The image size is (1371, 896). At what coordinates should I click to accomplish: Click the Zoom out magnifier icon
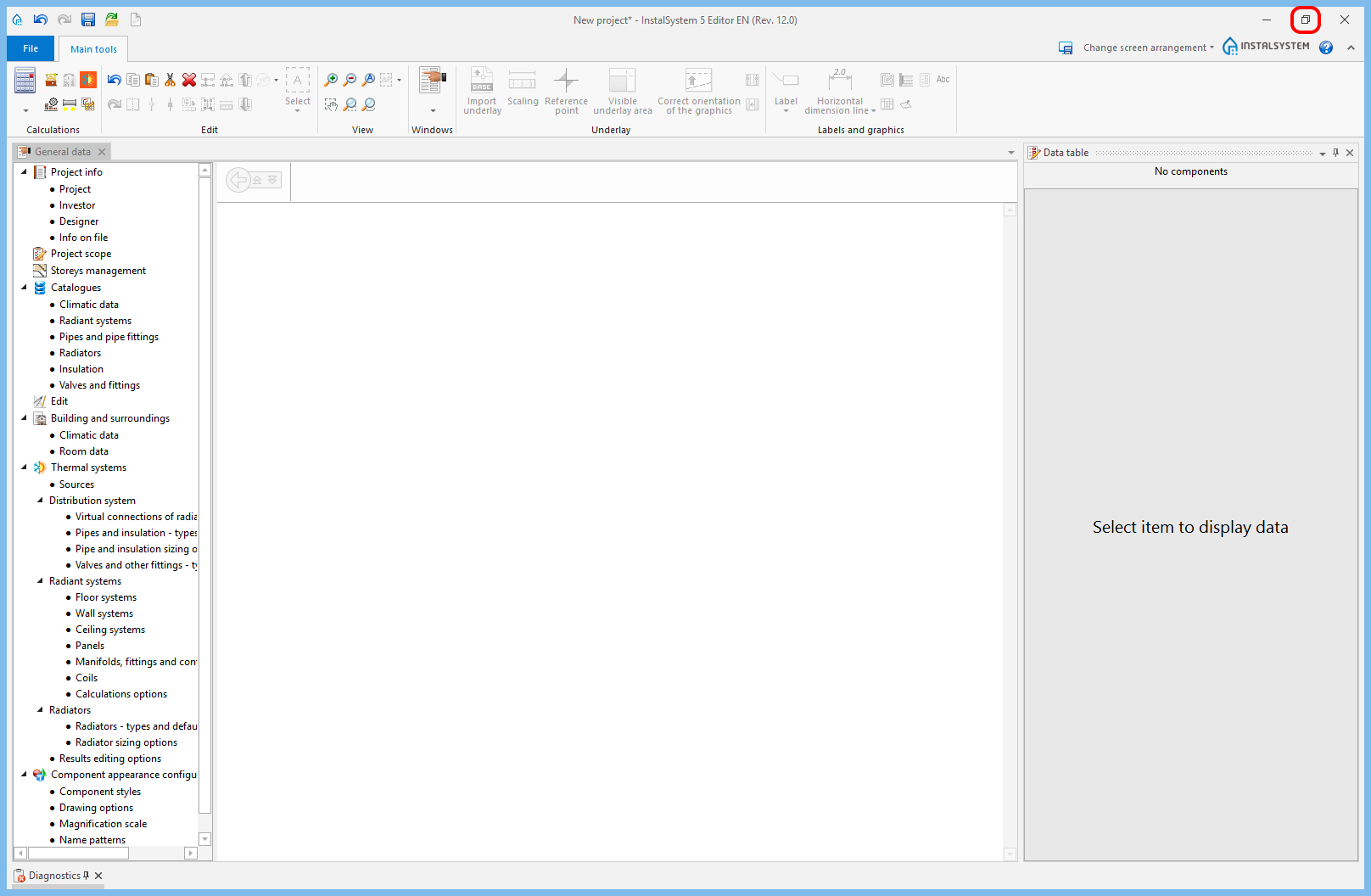point(350,80)
